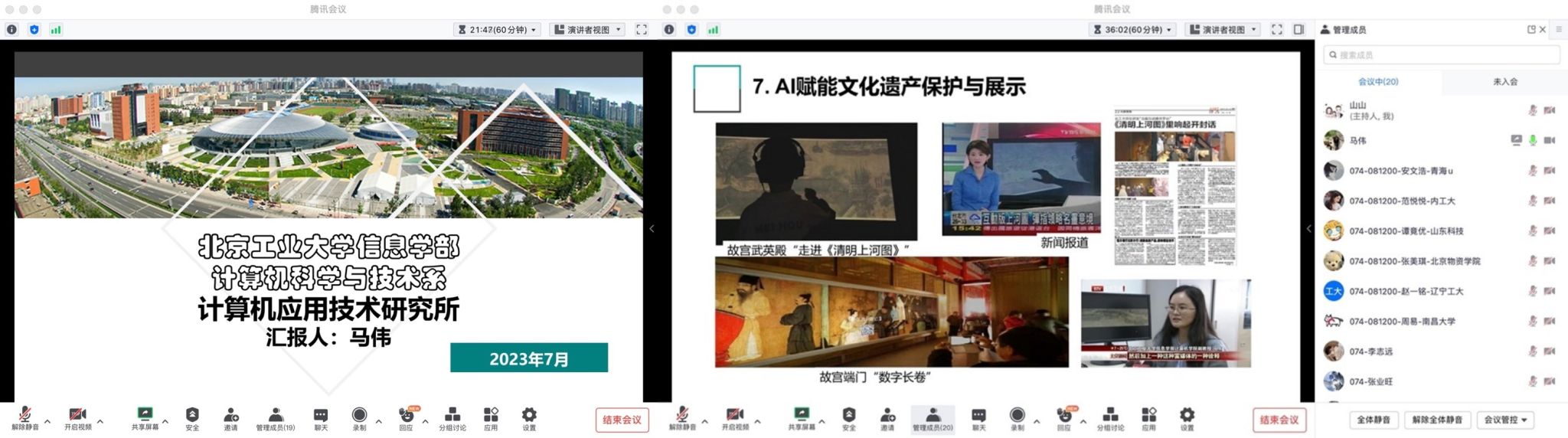Open 应用 apps icon in right window
This screenshot has width=1568, height=438.
click(x=1149, y=415)
